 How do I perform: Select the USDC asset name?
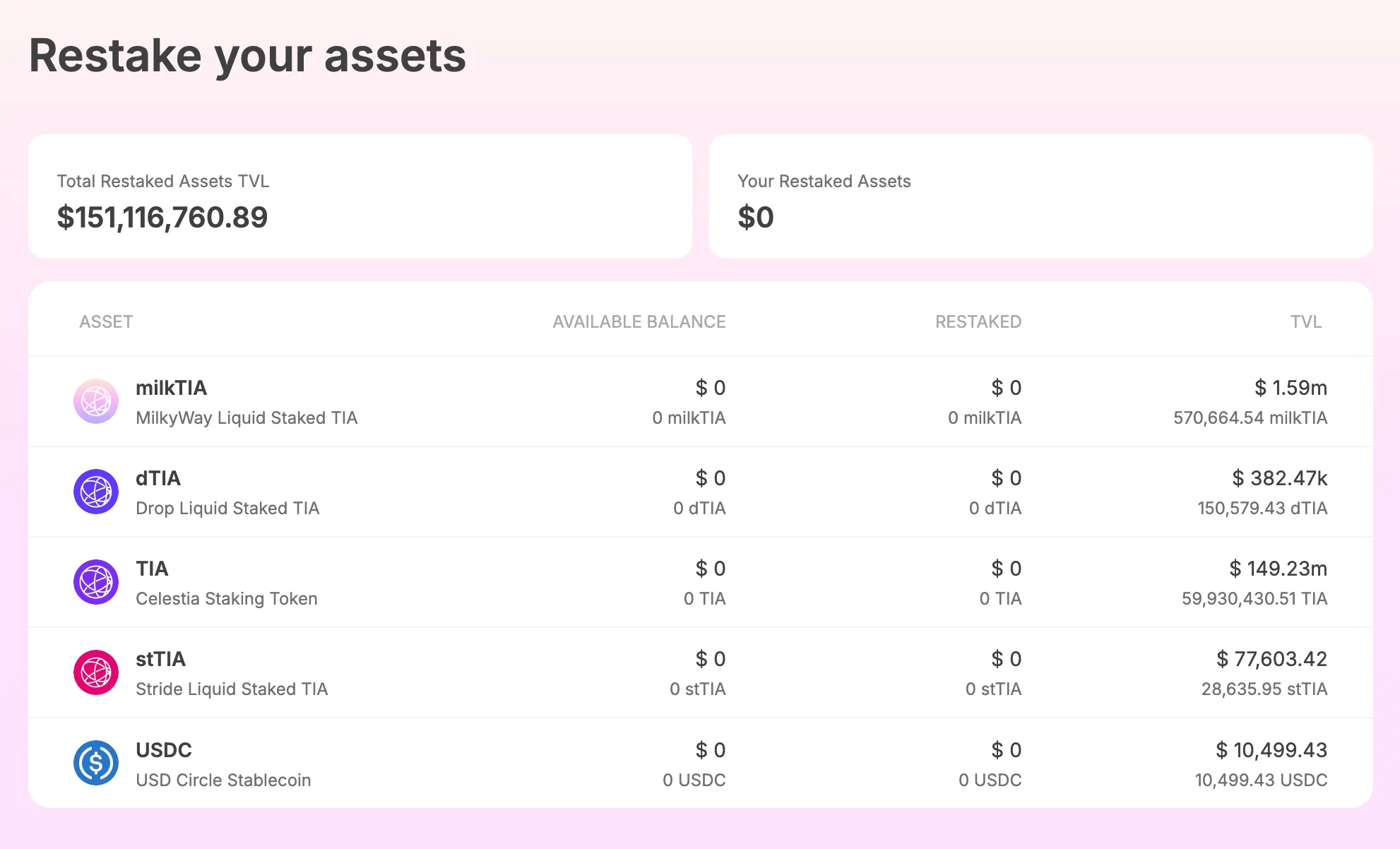164,749
